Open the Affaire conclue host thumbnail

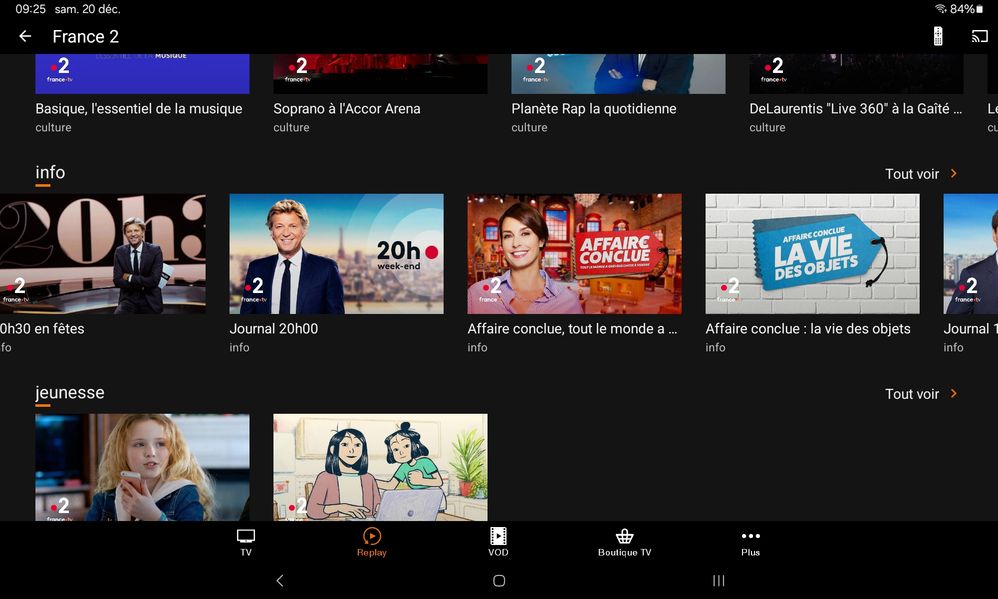click(574, 254)
